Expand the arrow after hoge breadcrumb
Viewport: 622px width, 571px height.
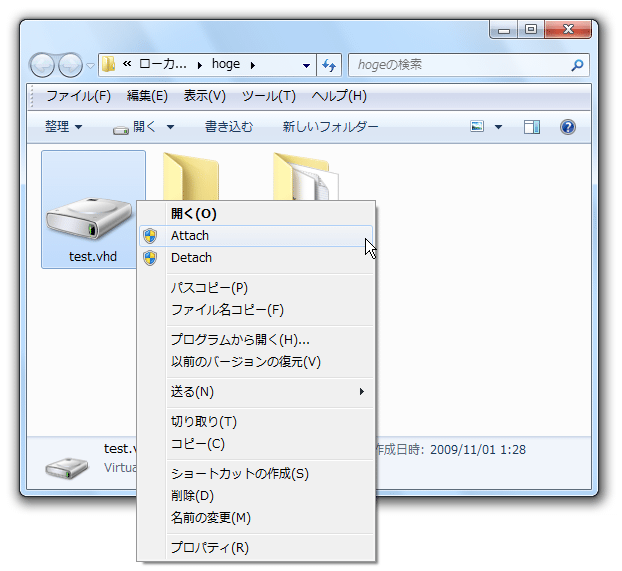[x=253, y=65]
